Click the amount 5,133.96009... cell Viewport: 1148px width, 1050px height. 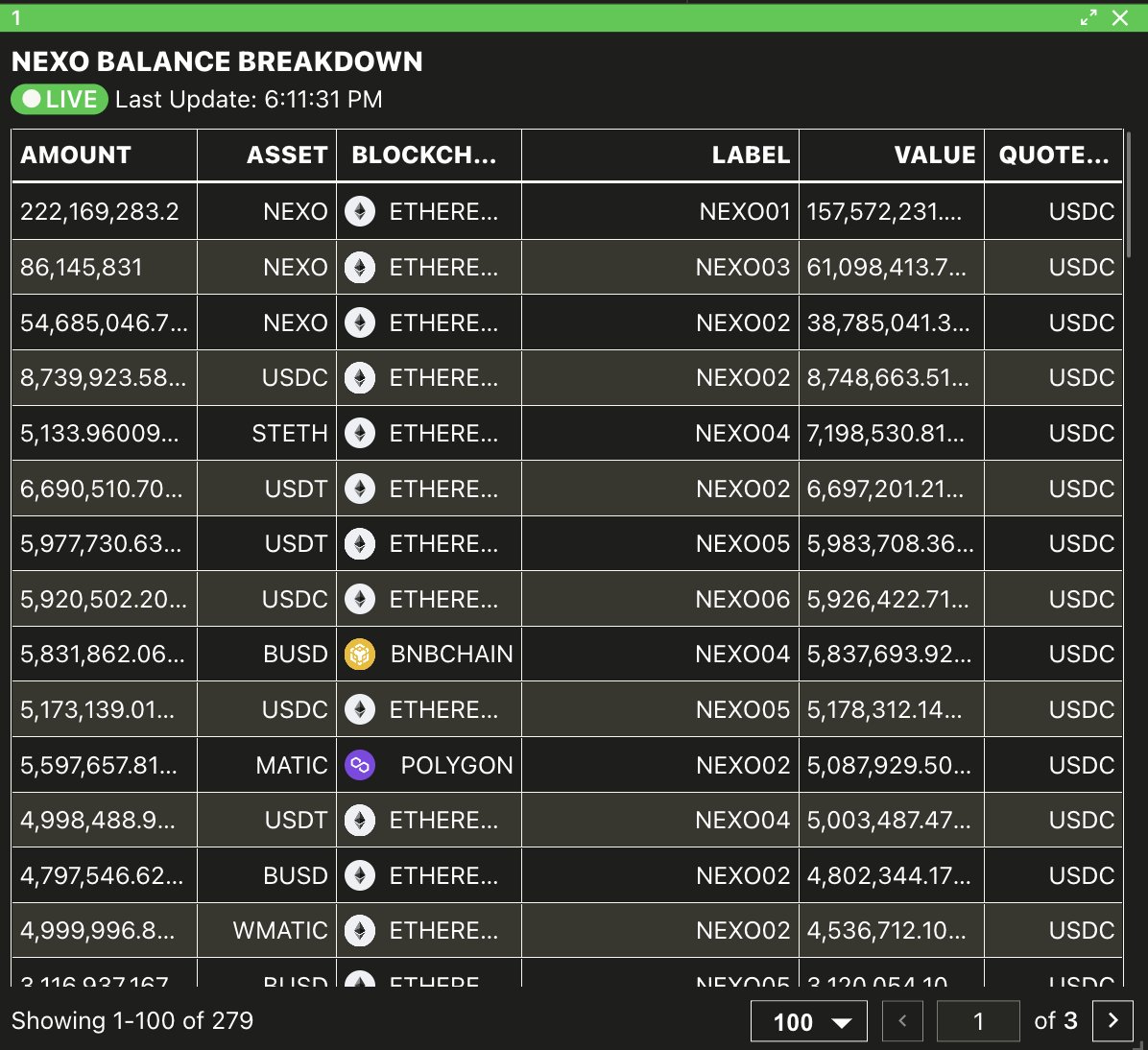coord(104,434)
